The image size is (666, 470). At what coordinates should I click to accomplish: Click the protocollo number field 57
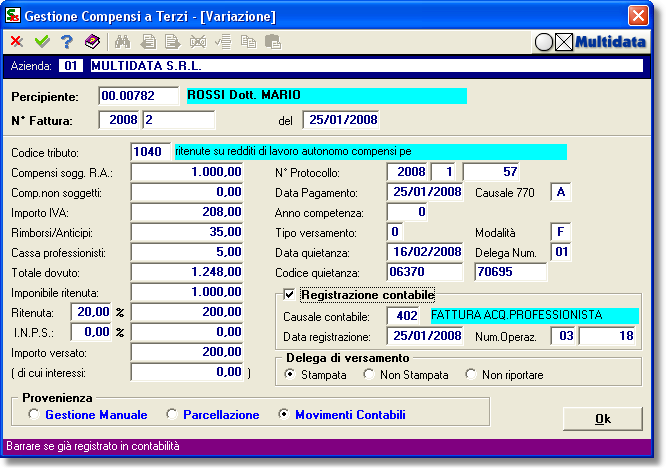(491, 172)
